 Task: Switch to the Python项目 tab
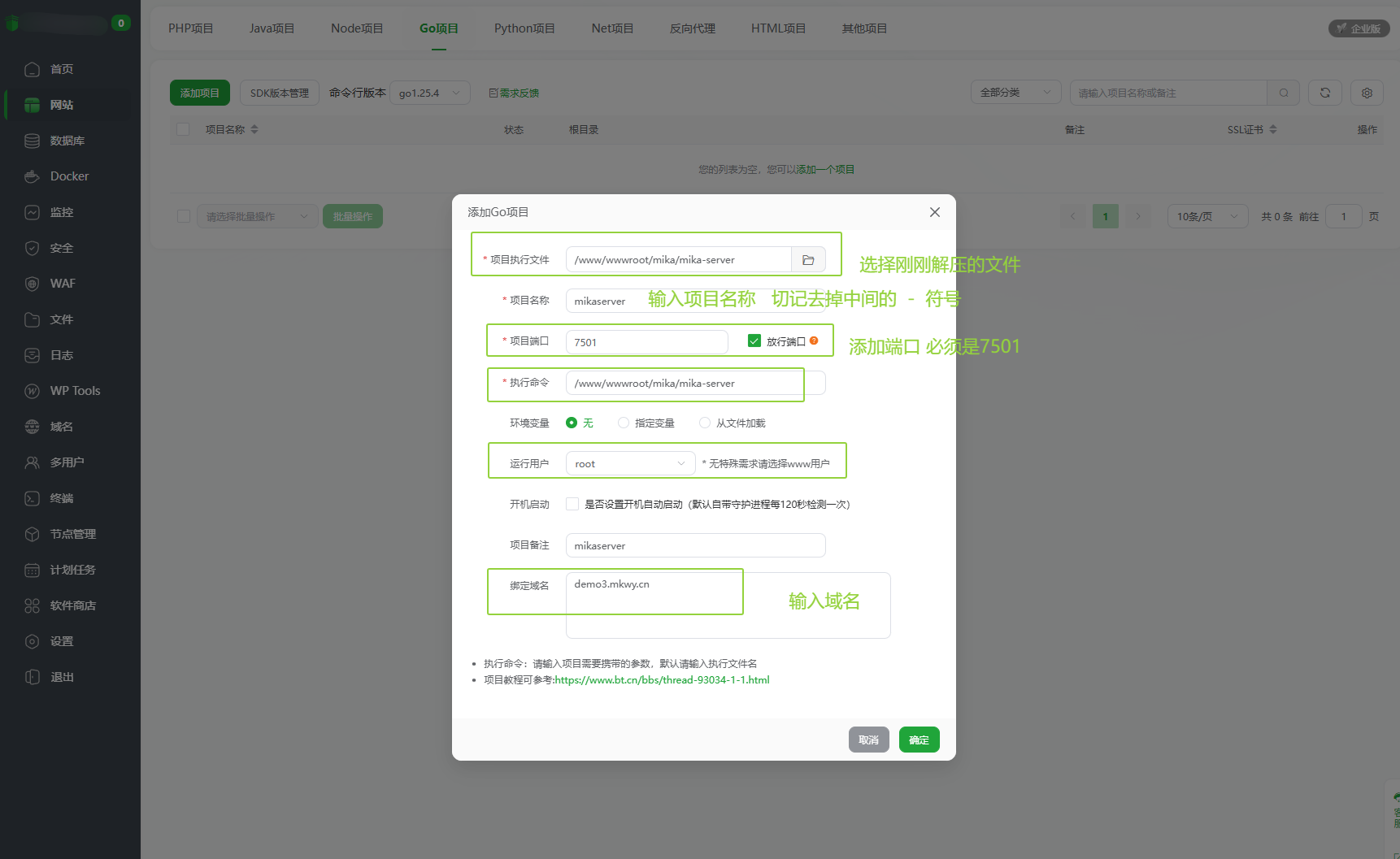[x=524, y=28]
